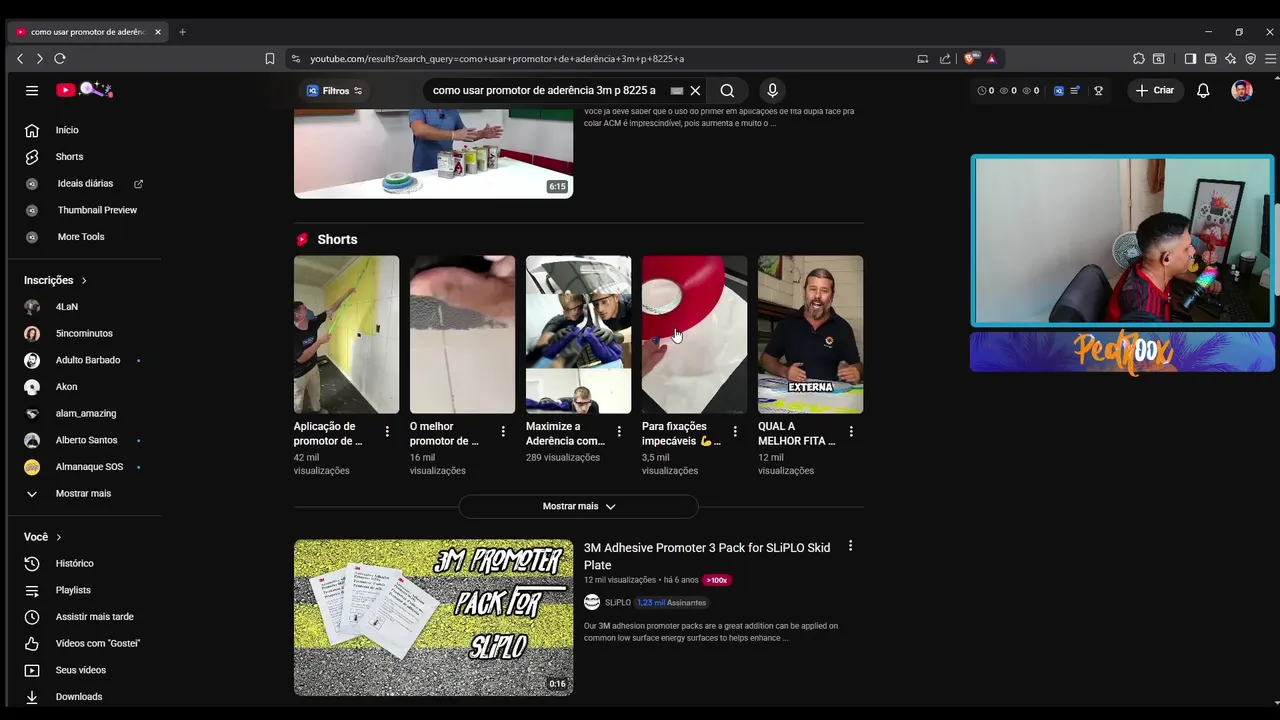Expand Mostrar mais in subscriptions list
Image resolution: width=1280 pixels, height=720 pixels.
[x=85, y=494]
